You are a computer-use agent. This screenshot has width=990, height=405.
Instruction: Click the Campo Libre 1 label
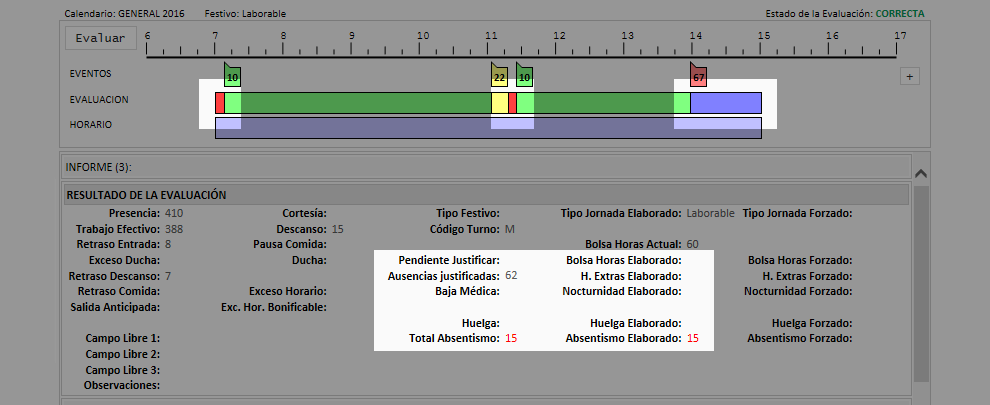point(122,338)
